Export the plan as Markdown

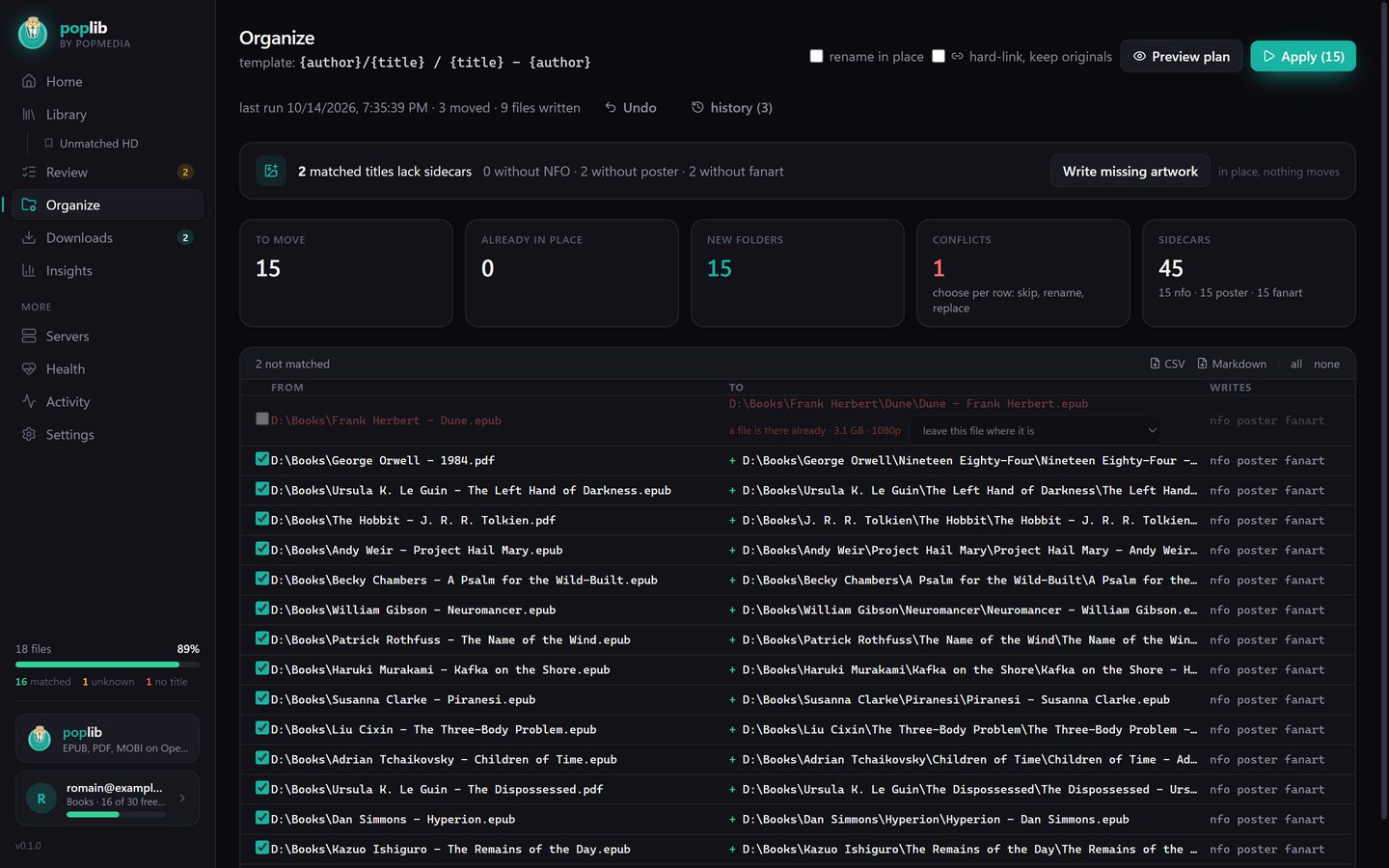1232,364
